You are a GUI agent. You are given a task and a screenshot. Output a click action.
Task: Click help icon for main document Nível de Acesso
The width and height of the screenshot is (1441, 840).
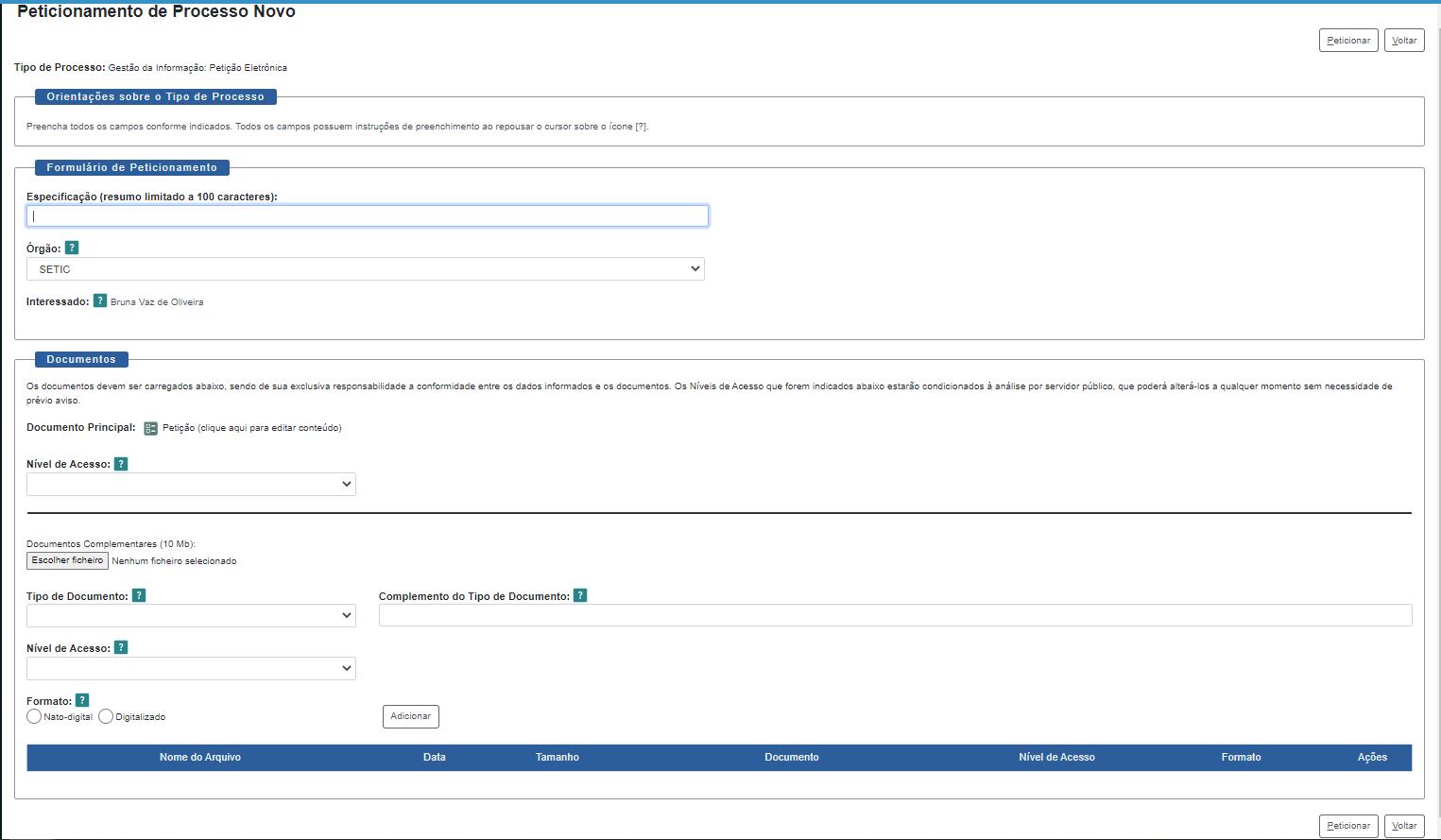point(121,464)
